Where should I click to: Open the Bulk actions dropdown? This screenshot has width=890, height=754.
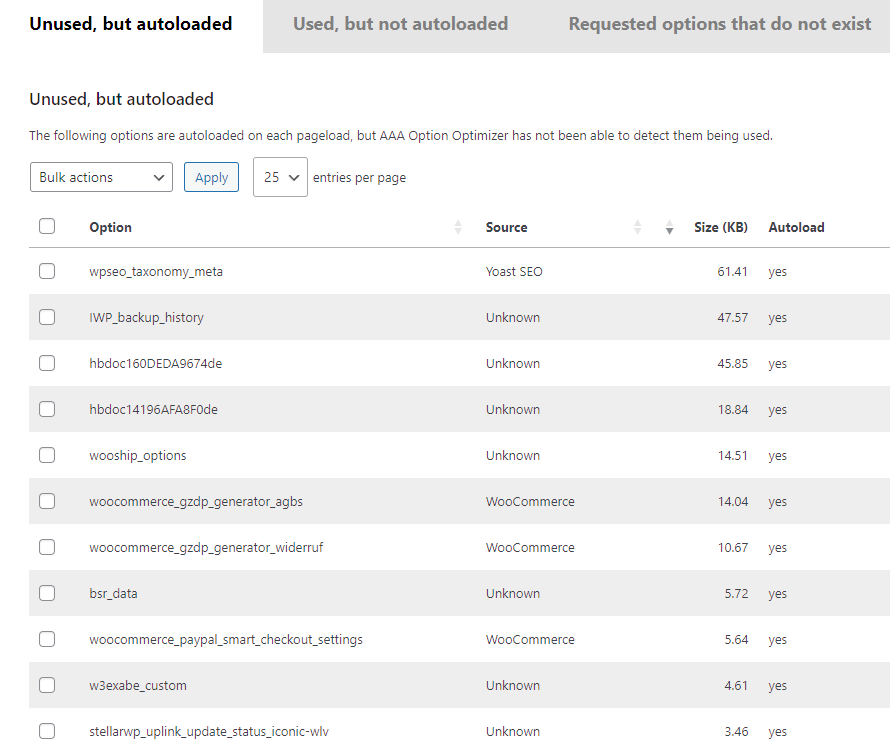coord(101,177)
